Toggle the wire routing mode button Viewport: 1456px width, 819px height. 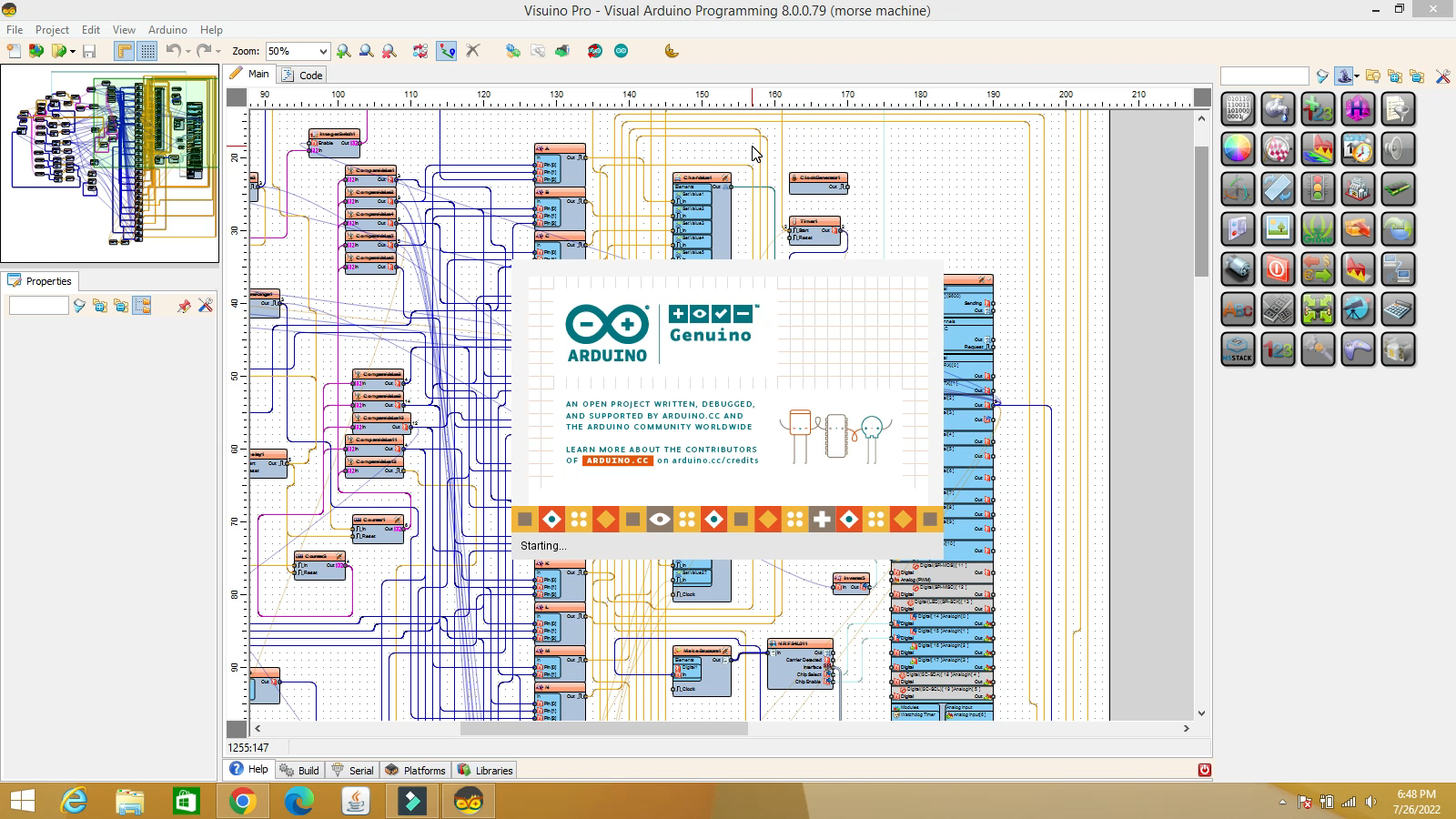click(447, 52)
